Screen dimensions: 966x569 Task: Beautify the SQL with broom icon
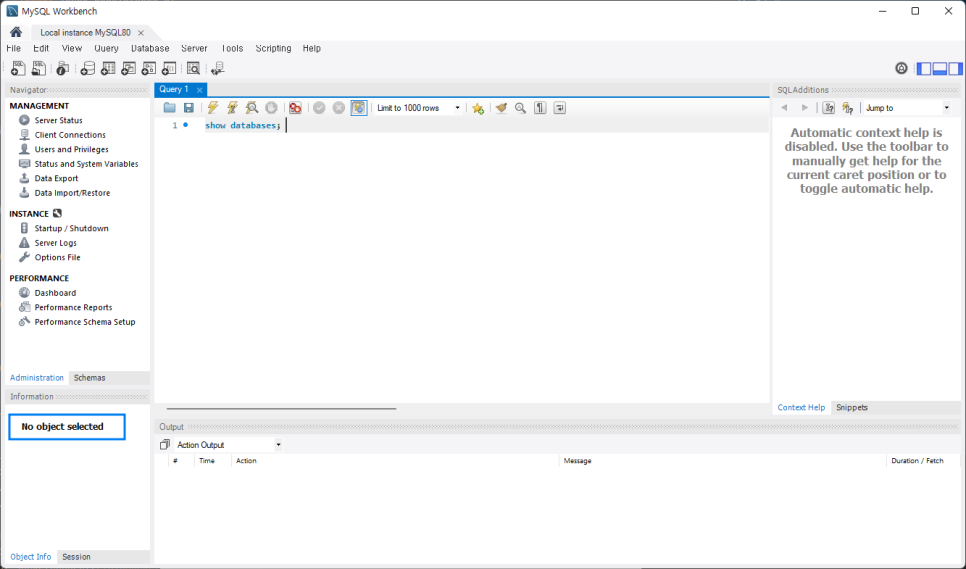tap(501, 108)
